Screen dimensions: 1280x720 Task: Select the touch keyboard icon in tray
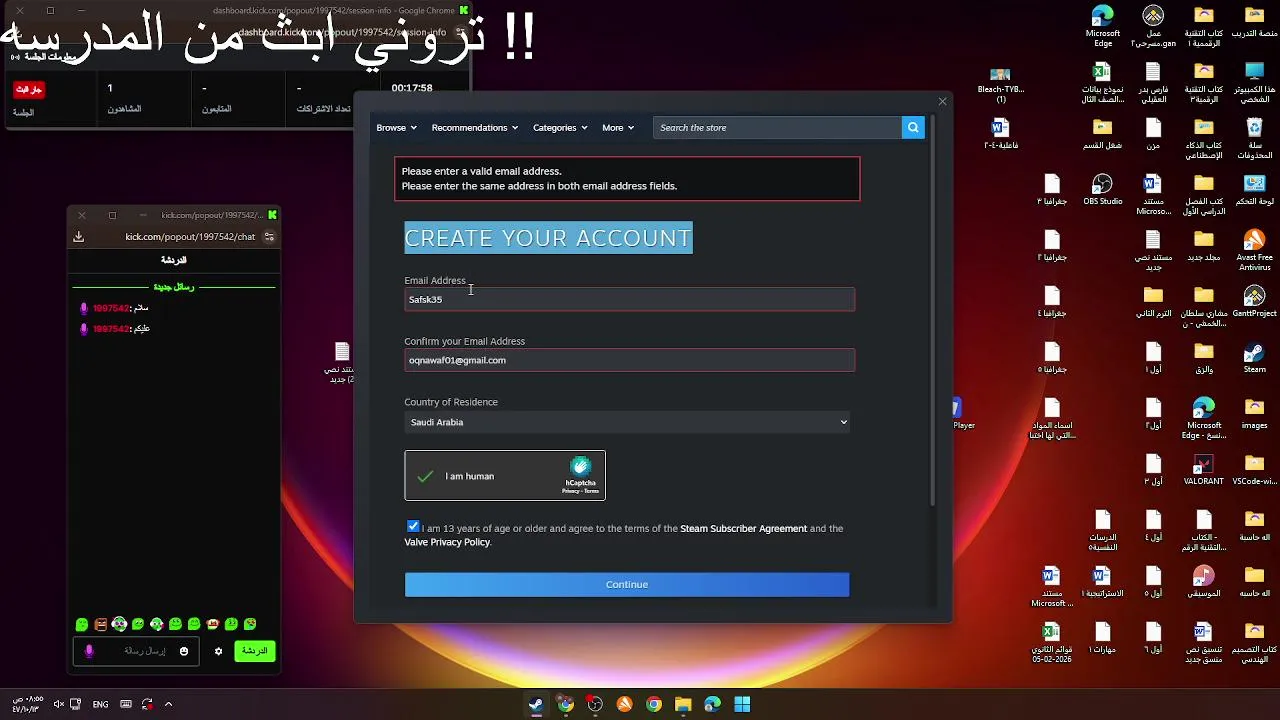[125, 704]
